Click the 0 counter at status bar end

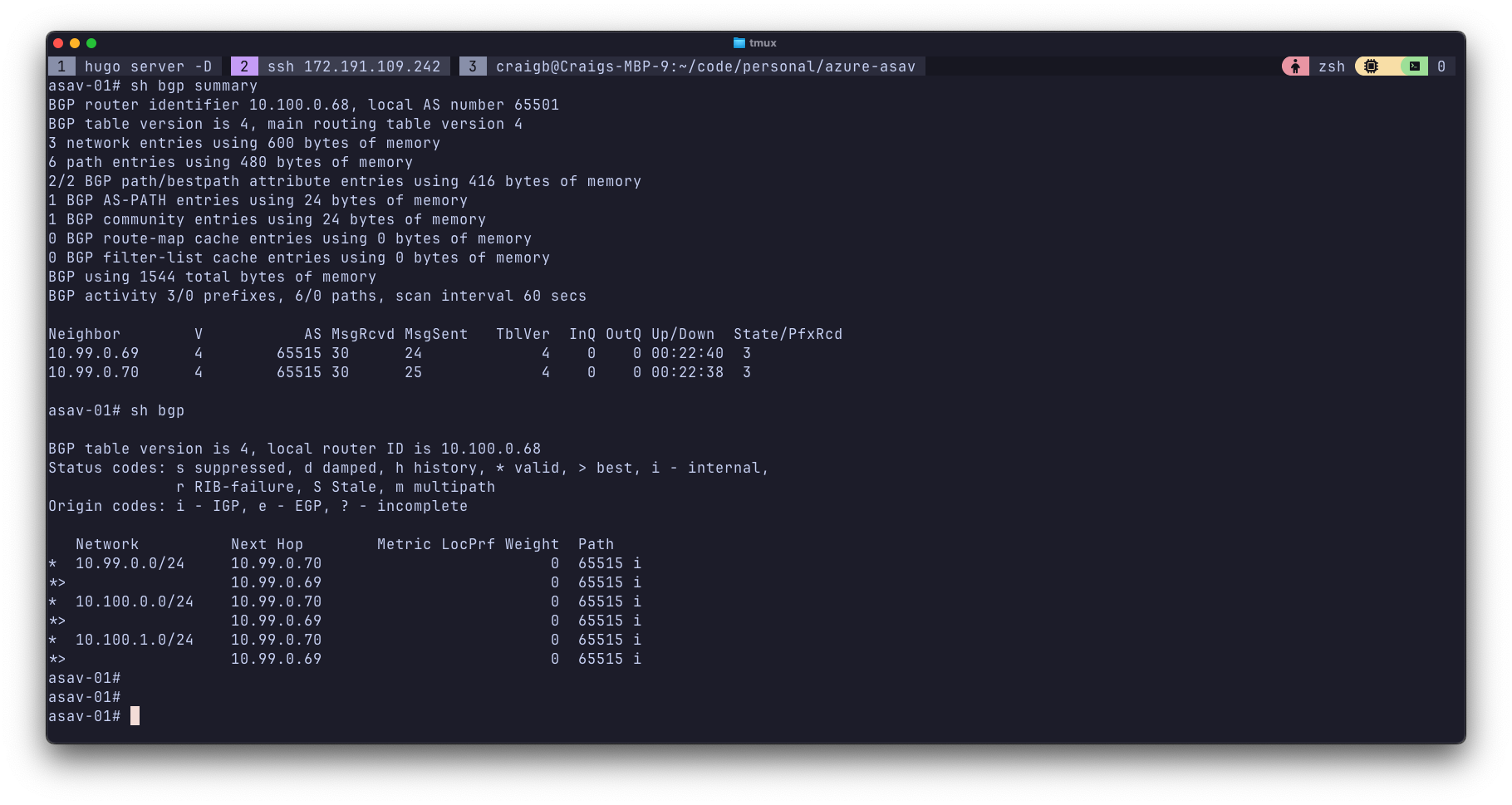(1441, 66)
